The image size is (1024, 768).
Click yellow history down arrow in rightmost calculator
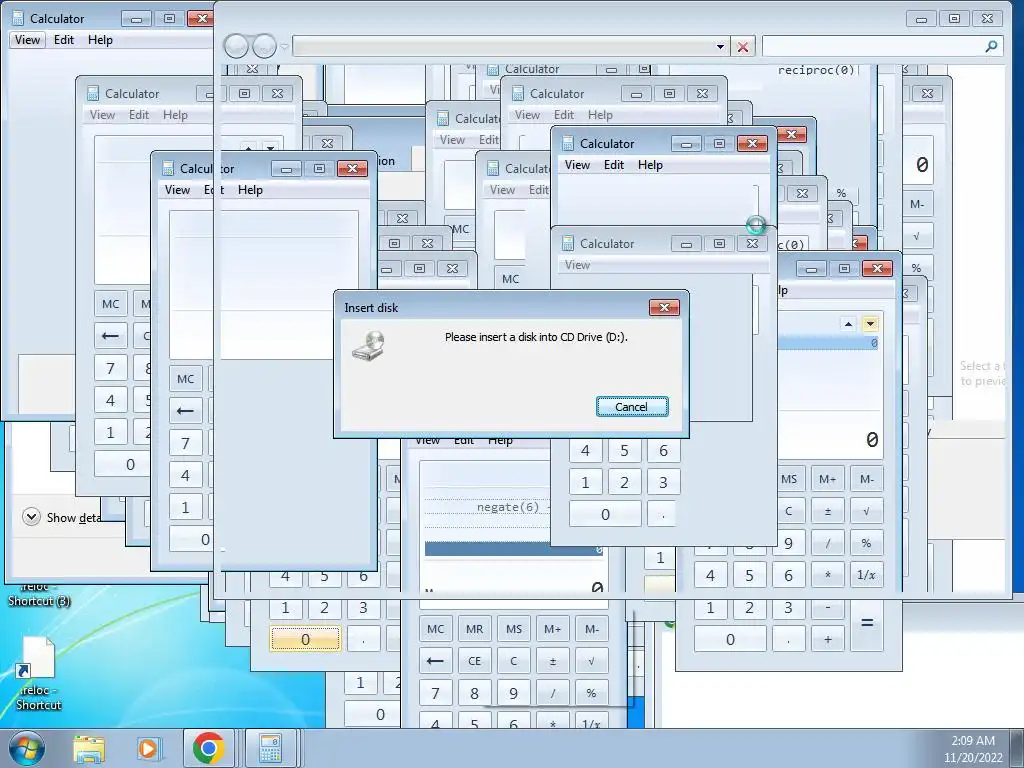tap(870, 324)
